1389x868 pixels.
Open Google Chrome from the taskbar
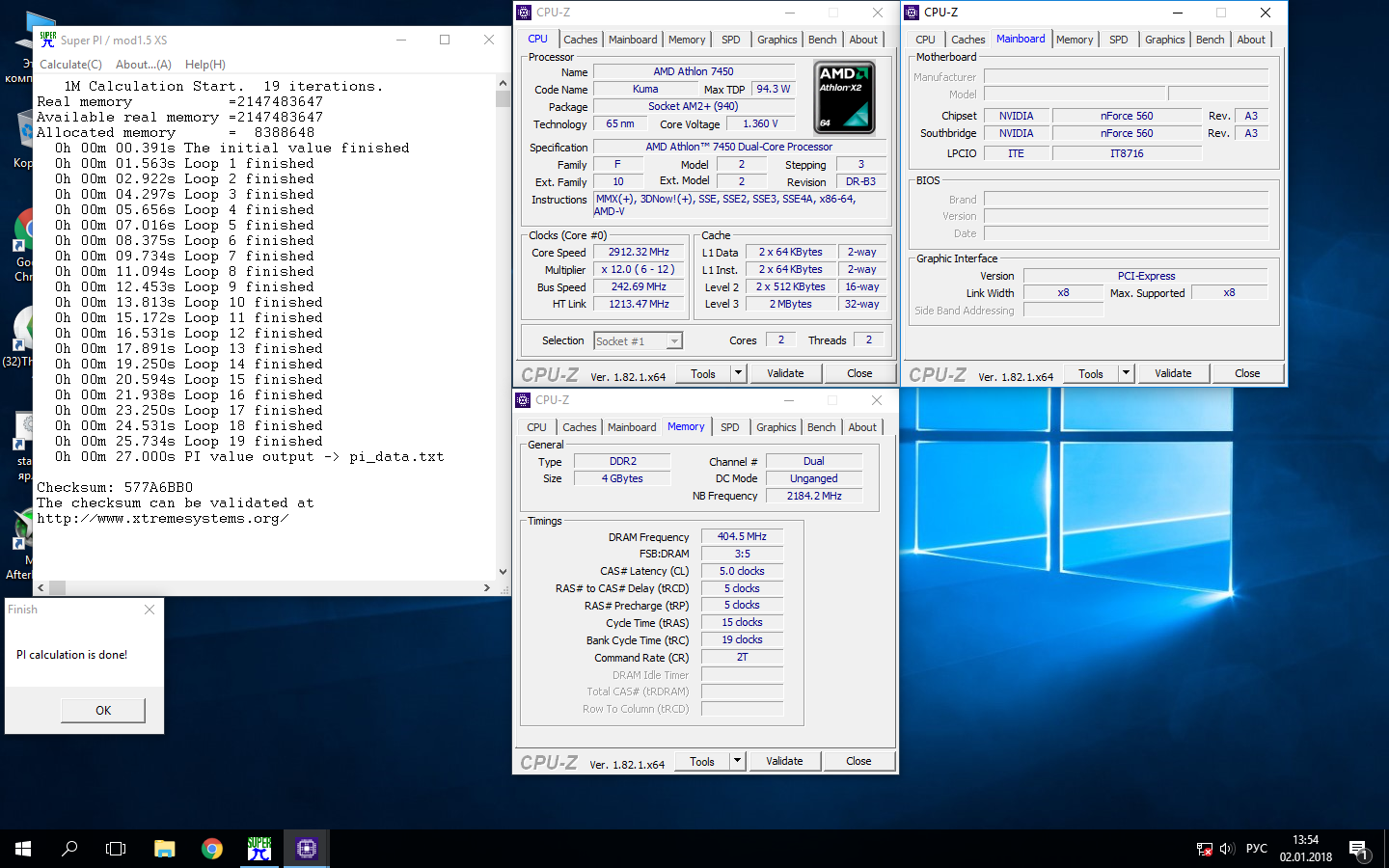(212, 849)
